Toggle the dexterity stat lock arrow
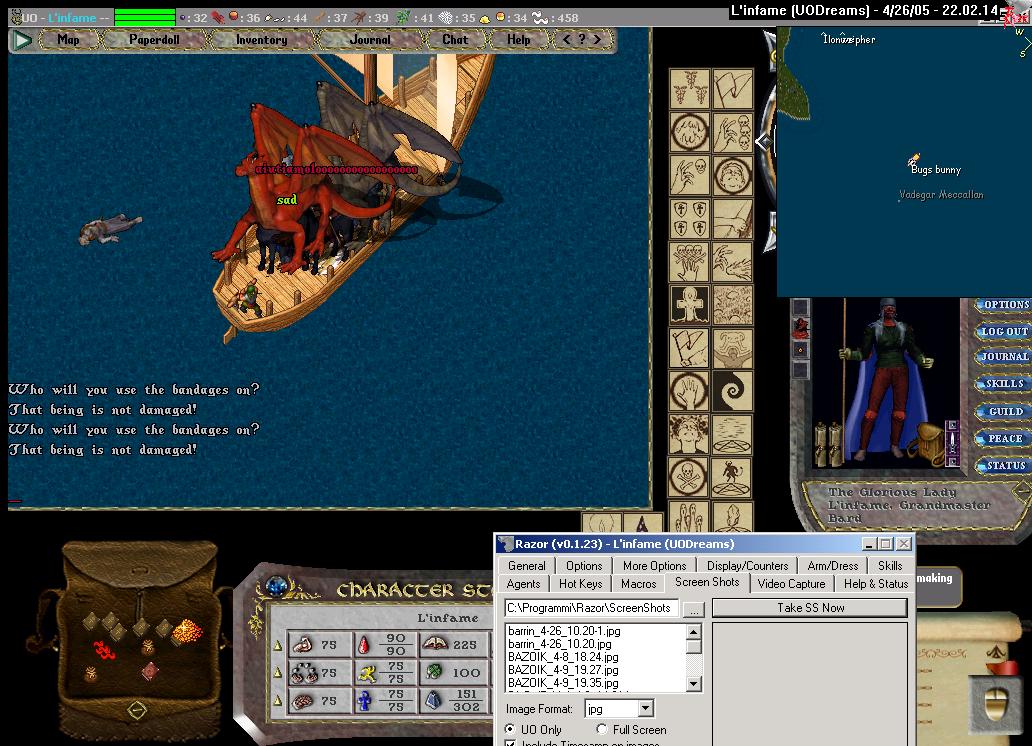 pos(278,673)
